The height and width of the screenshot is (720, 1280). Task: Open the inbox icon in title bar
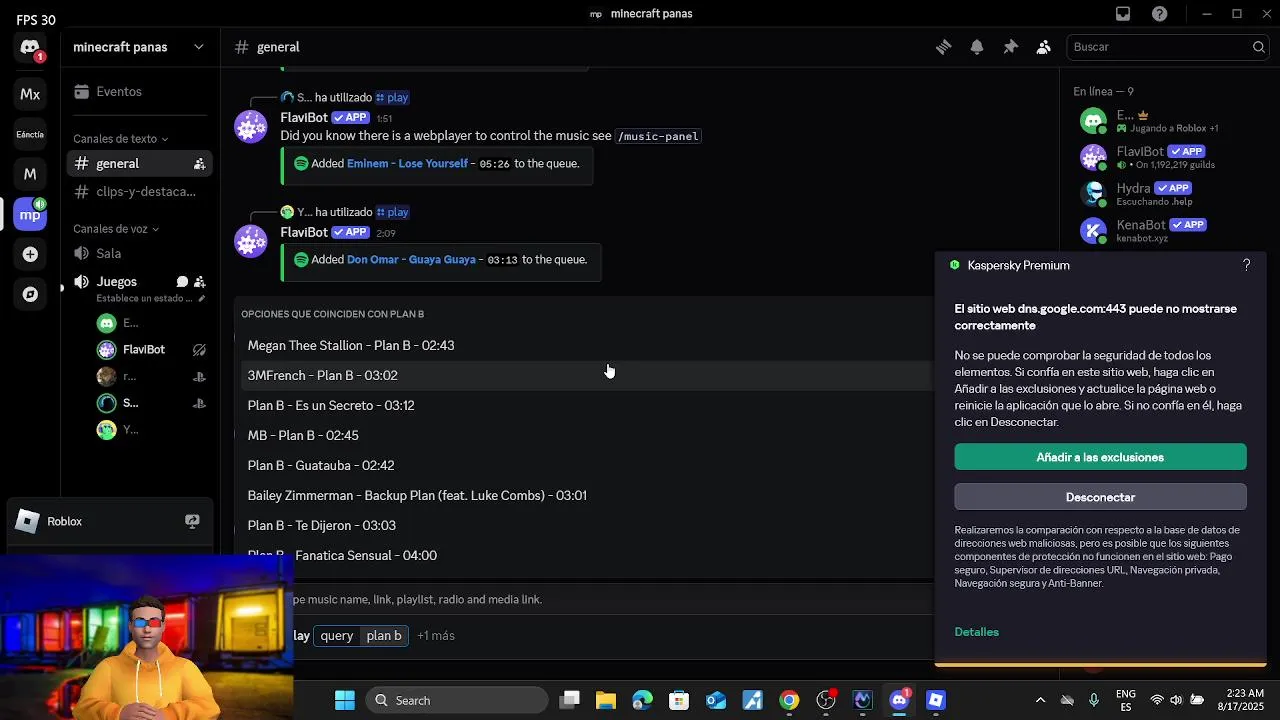click(x=1123, y=14)
